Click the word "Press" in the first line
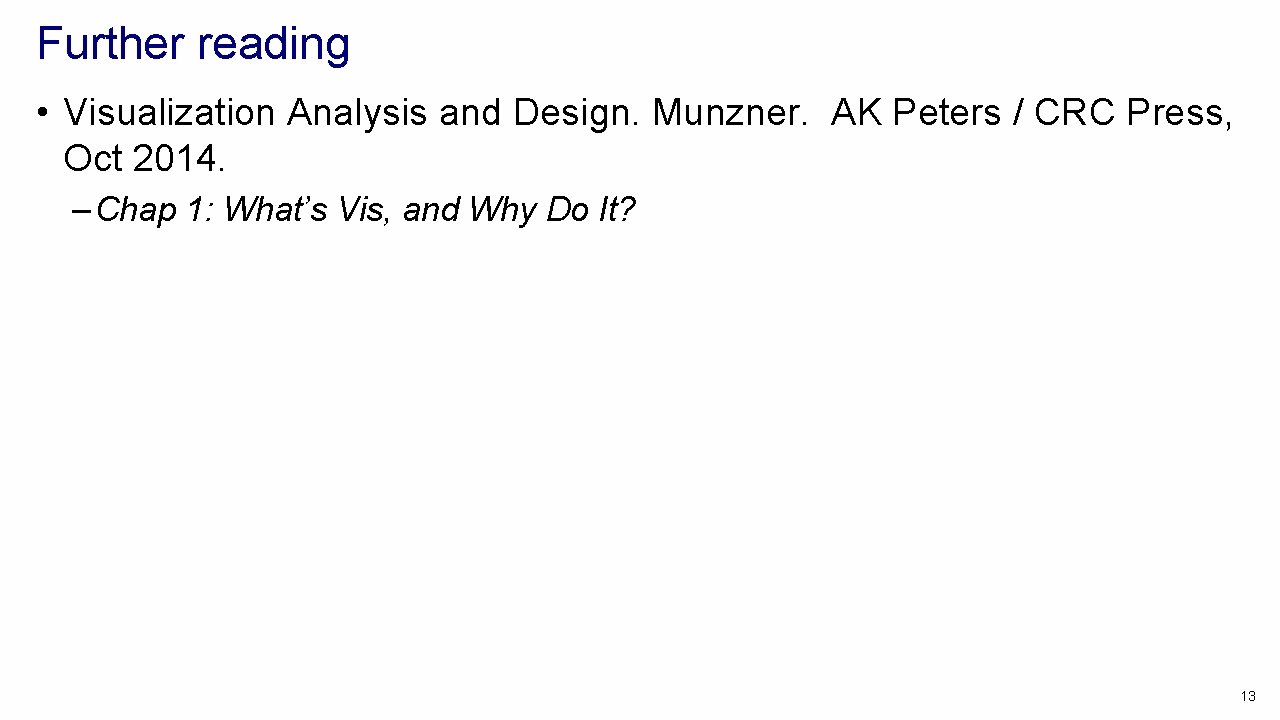Viewport: 1280px width, 720px height. tap(1177, 113)
